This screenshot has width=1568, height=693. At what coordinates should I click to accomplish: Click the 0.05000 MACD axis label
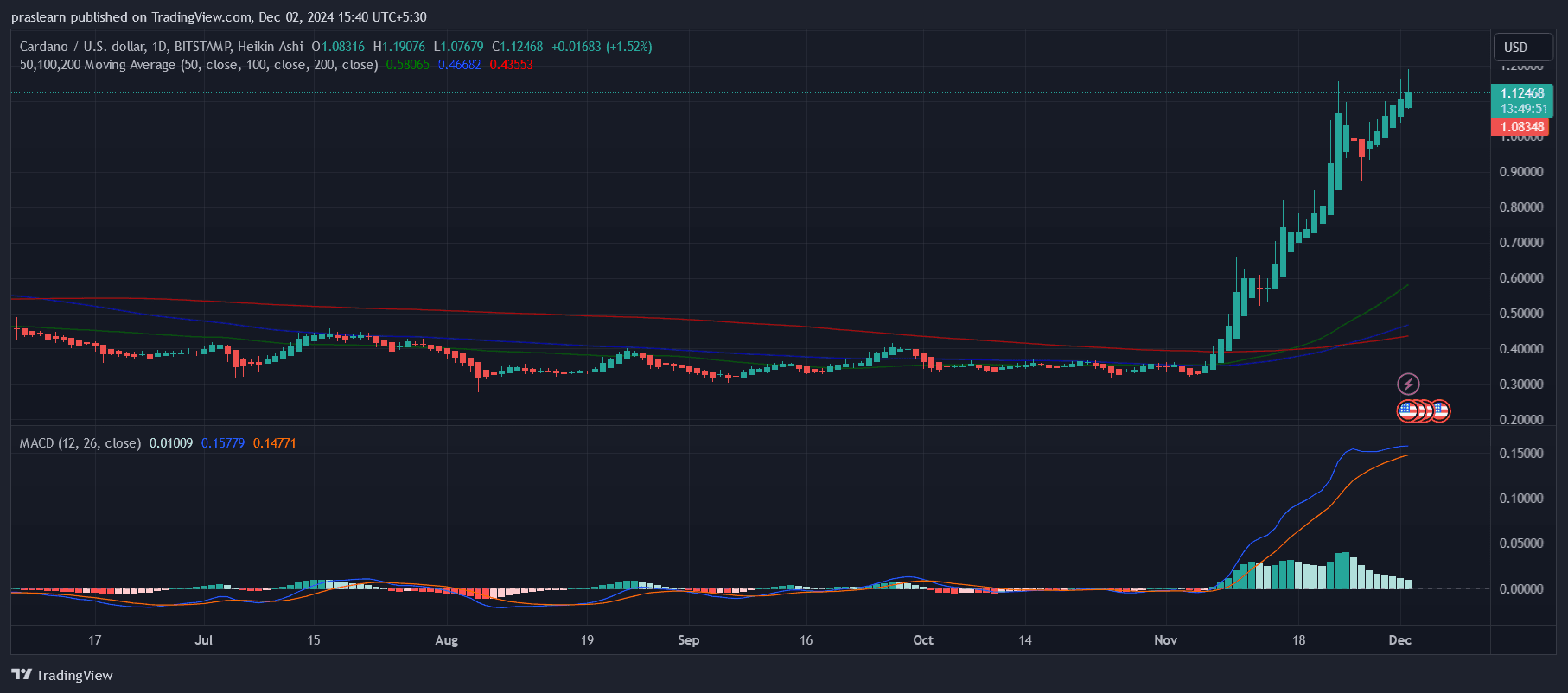[x=1521, y=544]
